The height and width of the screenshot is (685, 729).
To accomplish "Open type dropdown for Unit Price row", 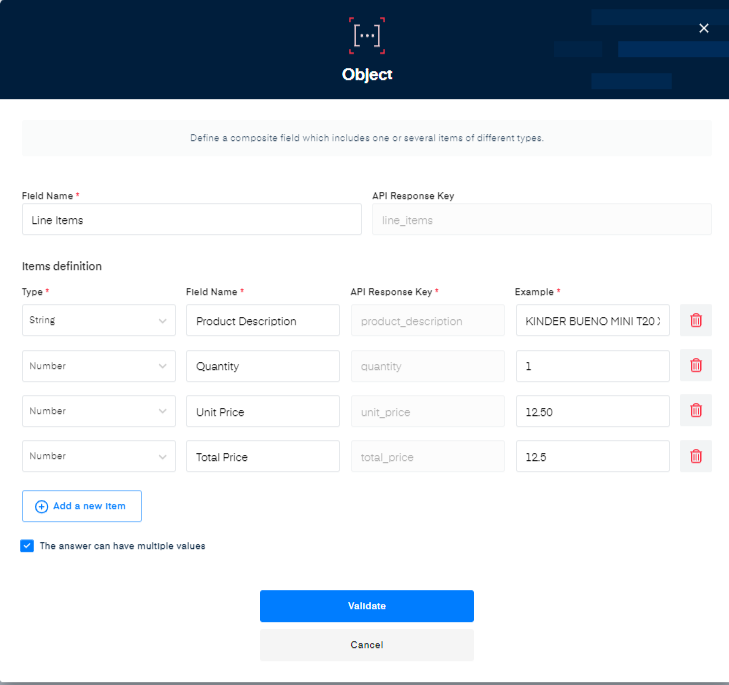I will [98, 411].
